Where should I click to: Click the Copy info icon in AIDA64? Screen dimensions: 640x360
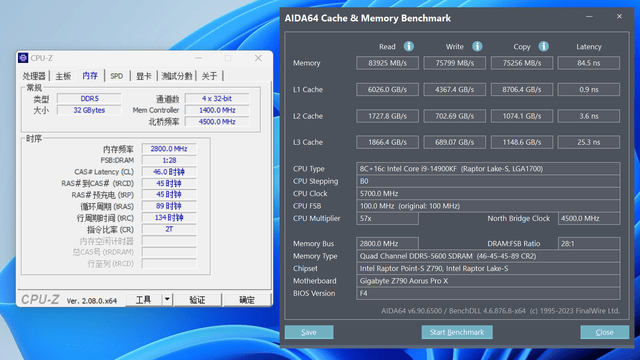(543, 47)
